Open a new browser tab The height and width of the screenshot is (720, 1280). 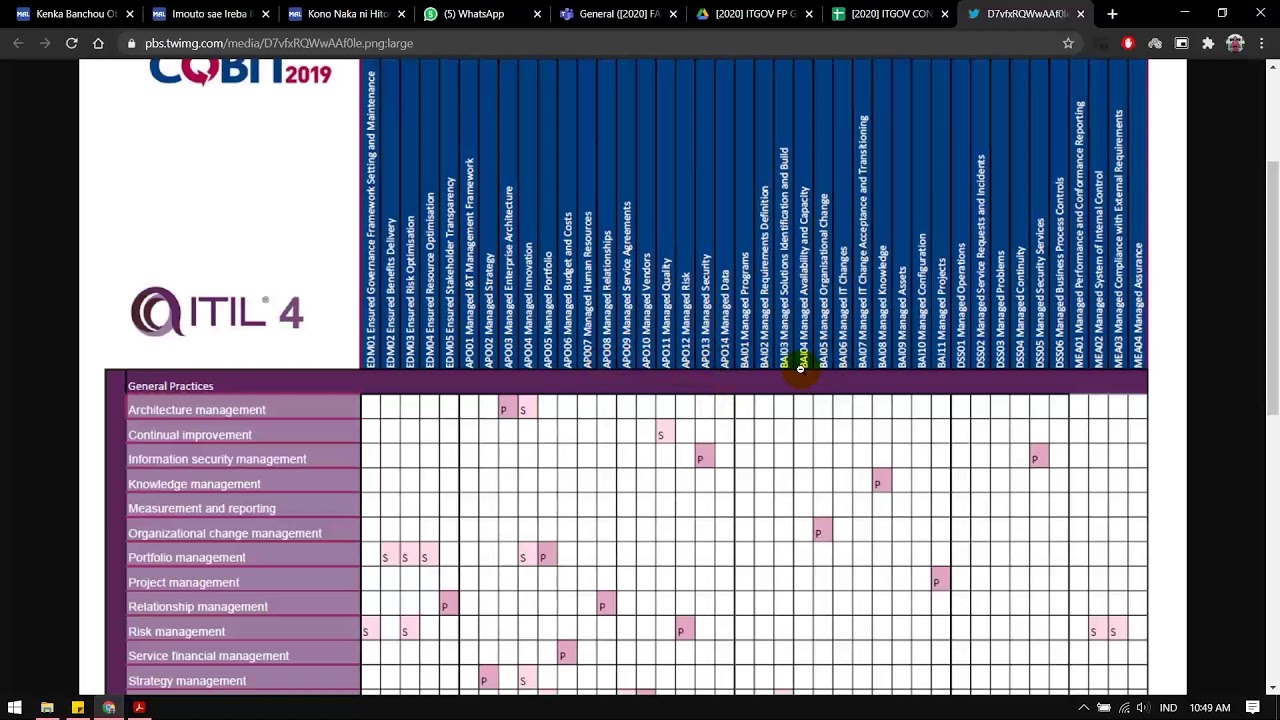click(1112, 14)
